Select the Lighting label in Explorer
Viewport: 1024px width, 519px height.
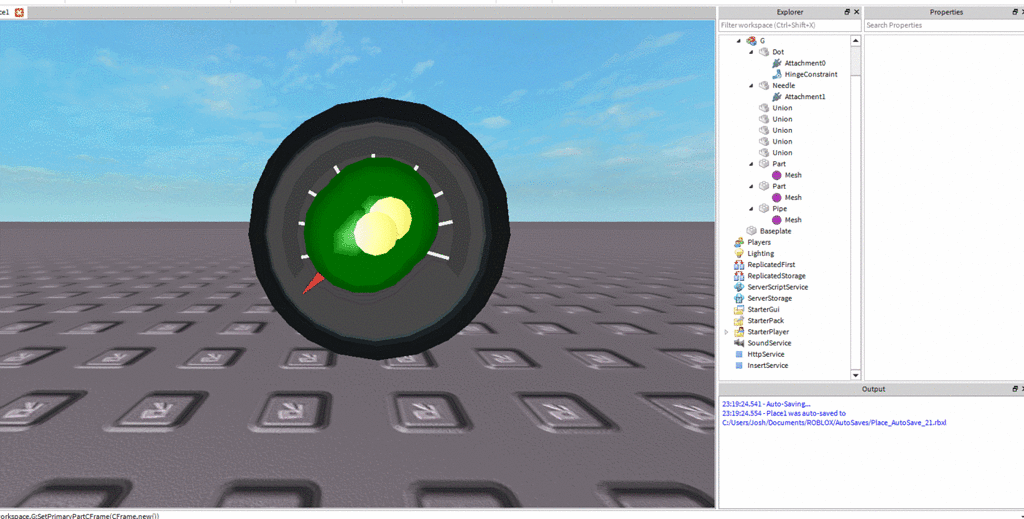tap(760, 253)
